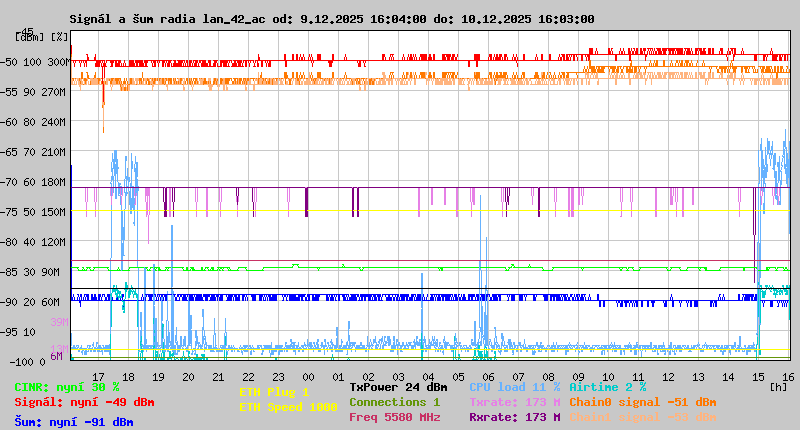Select the Freq 5580 MHz legend label

click(394, 417)
